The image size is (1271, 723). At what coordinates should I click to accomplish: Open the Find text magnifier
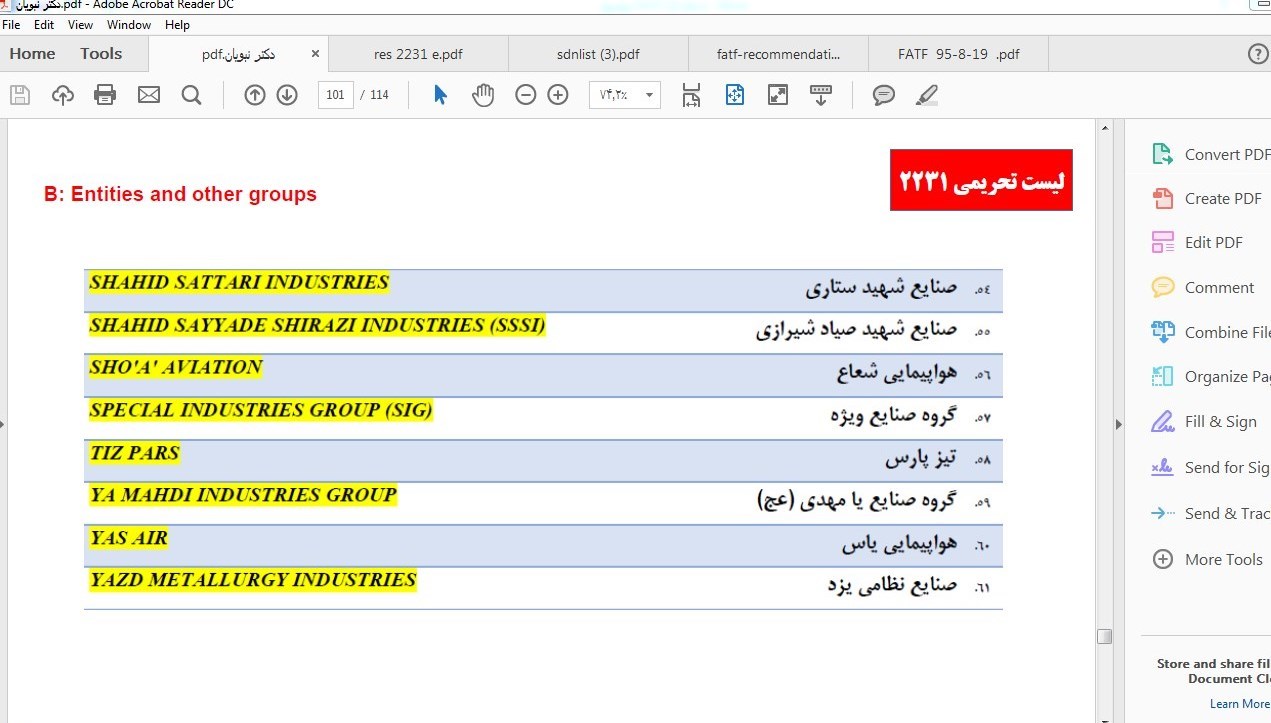click(x=191, y=95)
